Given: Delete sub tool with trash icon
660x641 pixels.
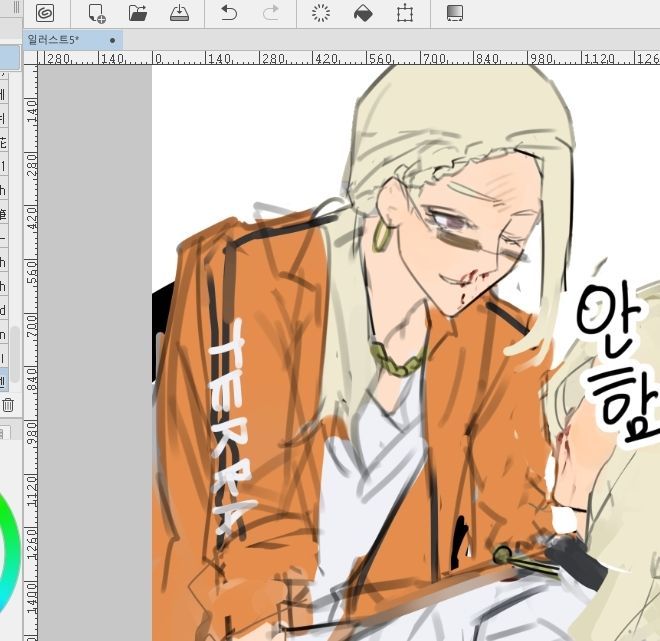Looking at the screenshot, I should pos(8,405).
